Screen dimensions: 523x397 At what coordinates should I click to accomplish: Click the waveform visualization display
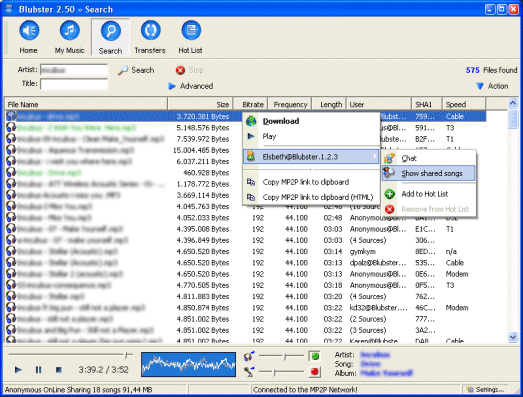pos(188,364)
